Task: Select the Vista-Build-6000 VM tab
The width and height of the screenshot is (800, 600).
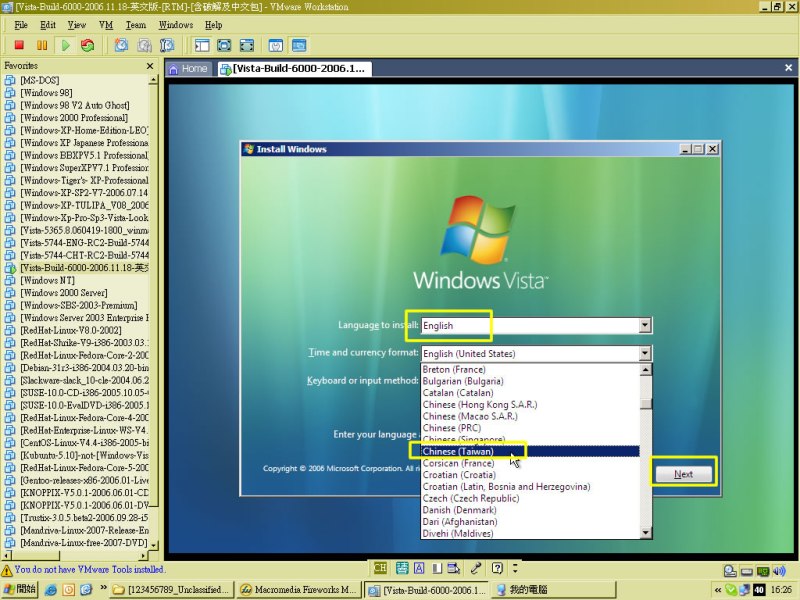Action: 294,69
